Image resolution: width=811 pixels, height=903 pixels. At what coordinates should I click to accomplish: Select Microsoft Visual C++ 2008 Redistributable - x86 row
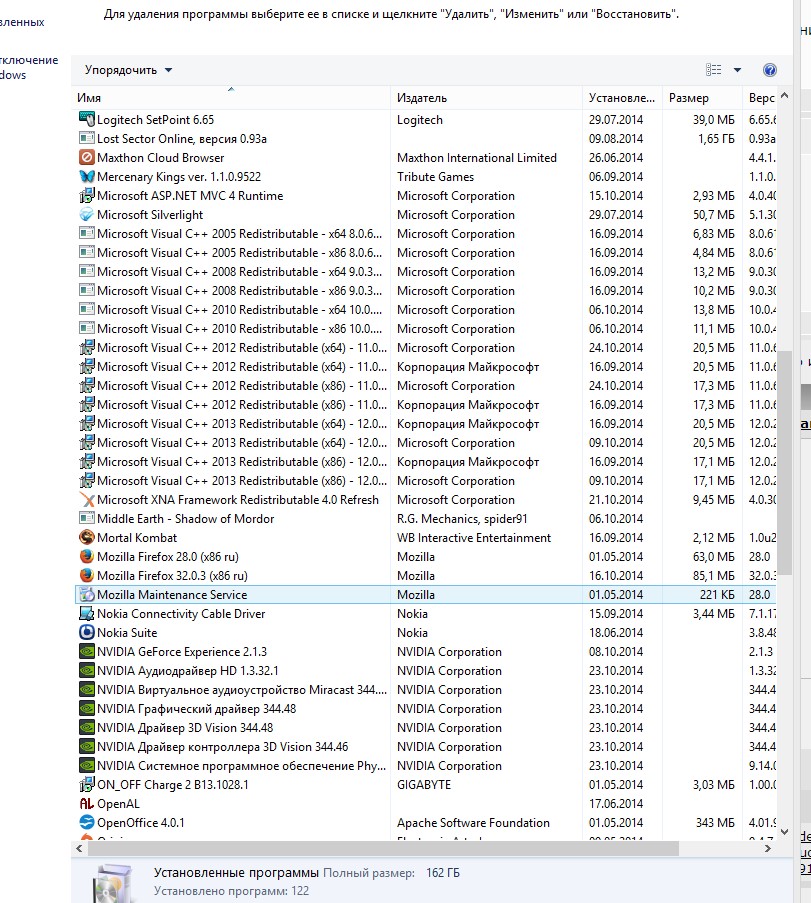tap(426, 290)
